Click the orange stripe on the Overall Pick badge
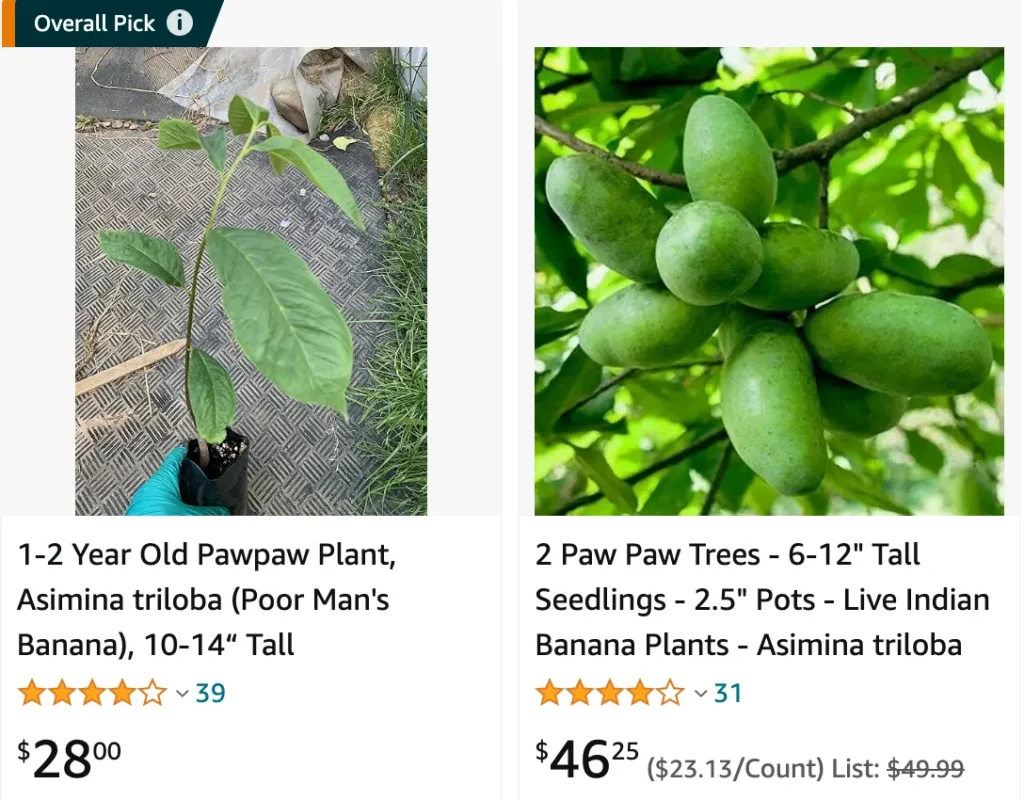Viewport: 1024px width, 800px height. pos(7,23)
